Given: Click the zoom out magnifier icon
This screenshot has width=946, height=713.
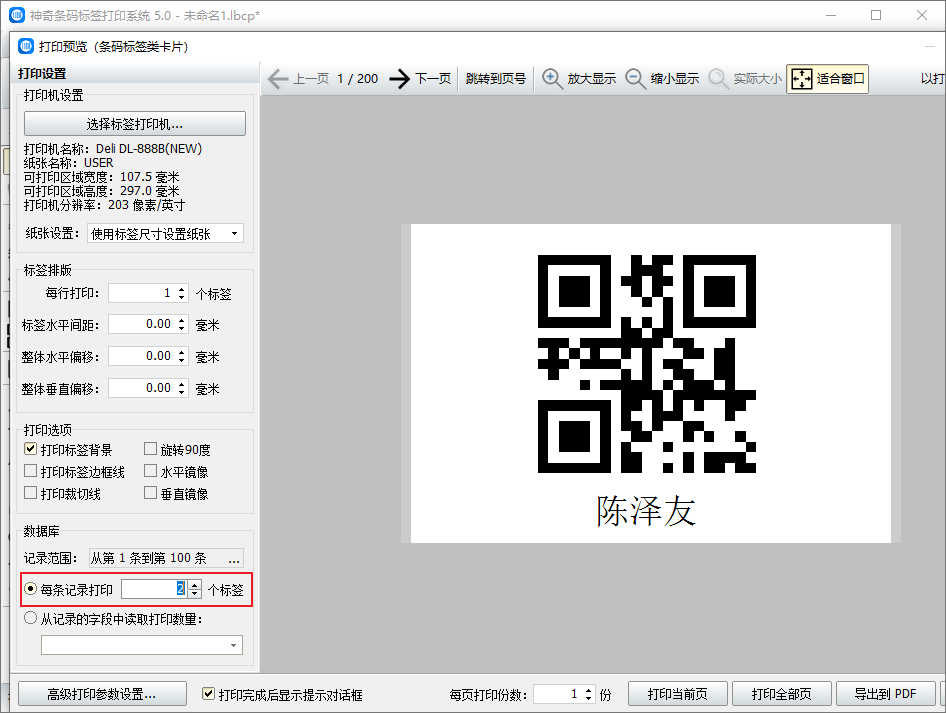Looking at the screenshot, I should (635, 78).
